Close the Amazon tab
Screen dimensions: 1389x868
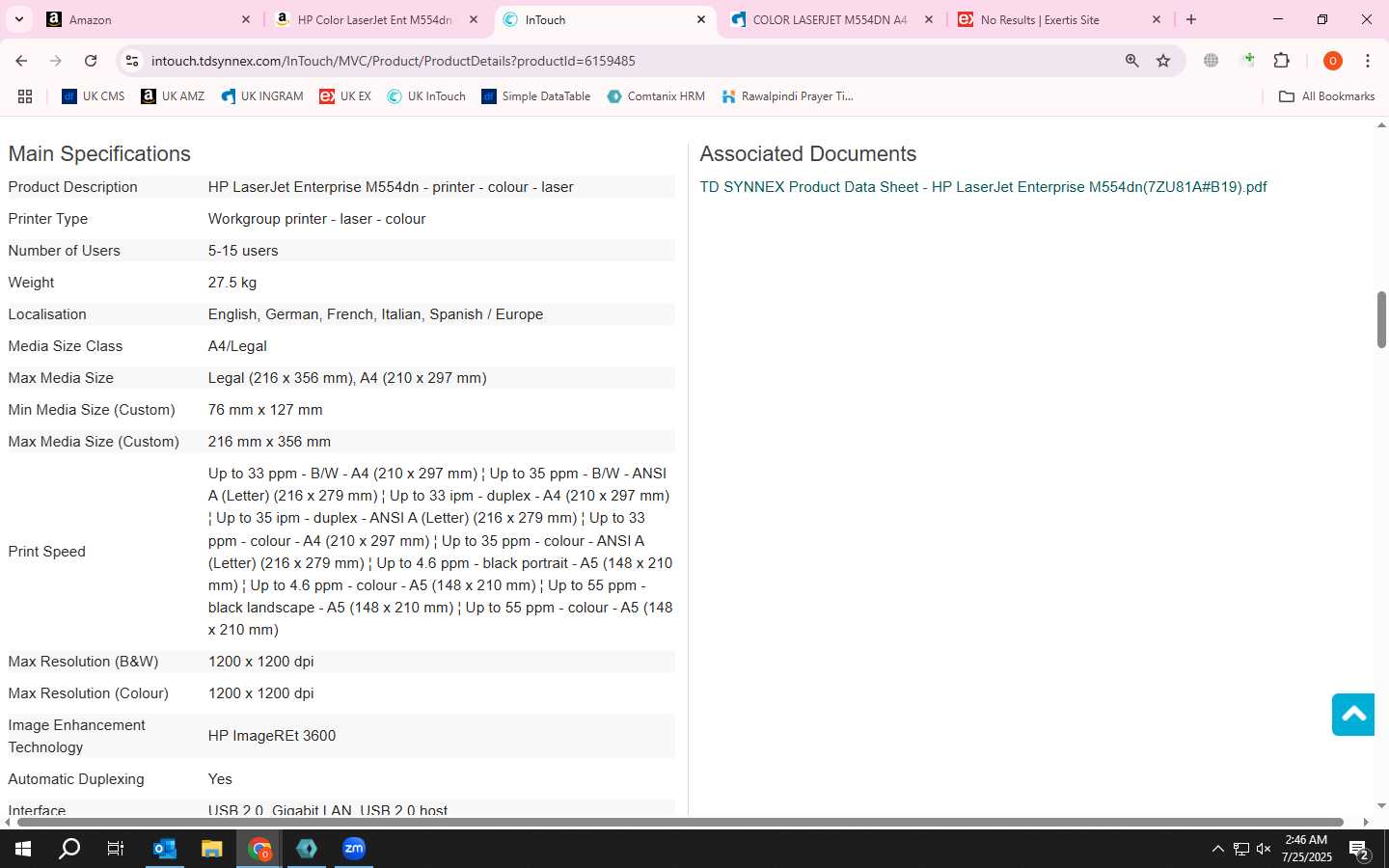coord(245,19)
